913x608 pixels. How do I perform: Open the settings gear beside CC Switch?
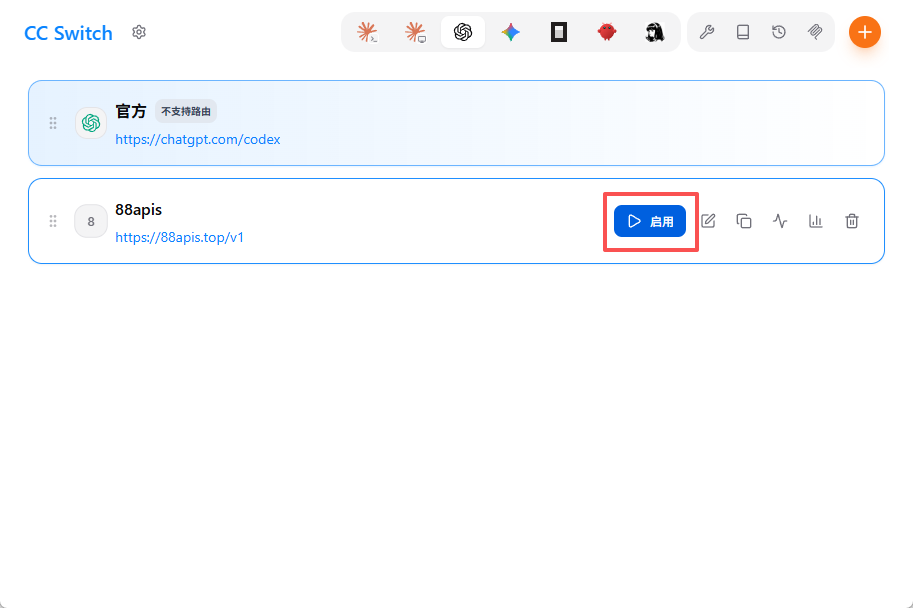(x=139, y=32)
